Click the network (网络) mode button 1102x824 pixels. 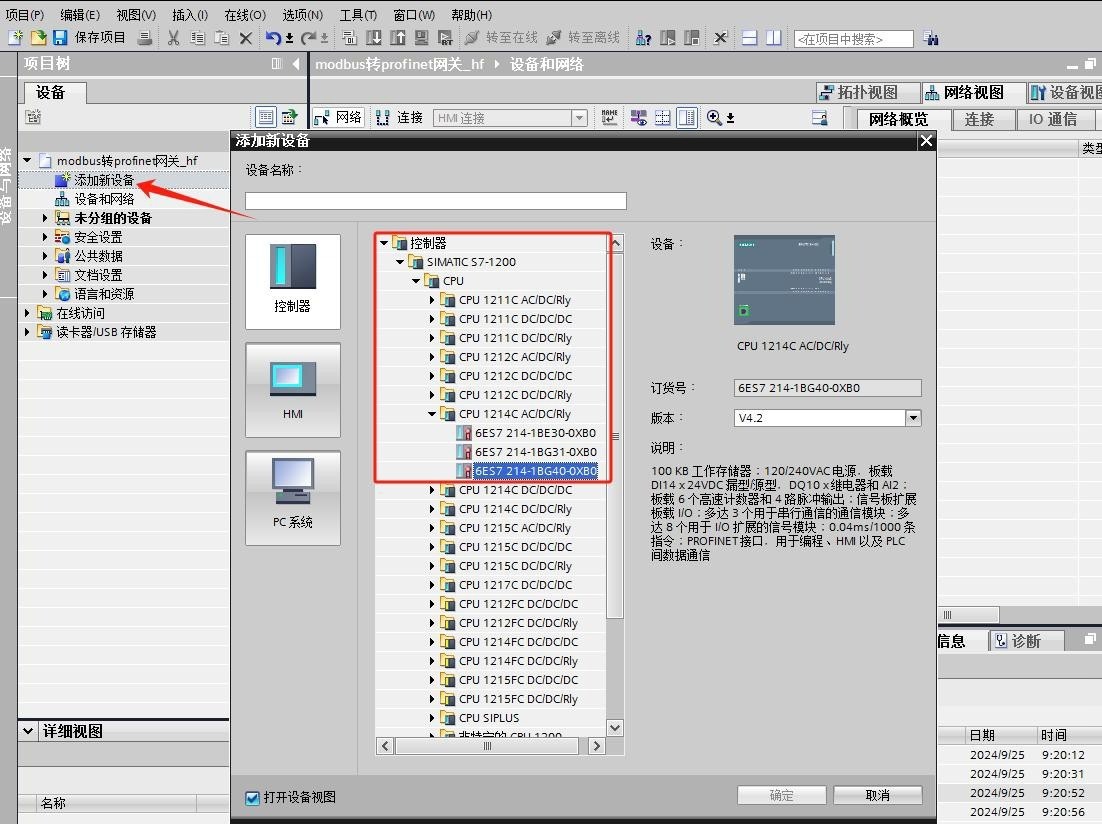coord(339,117)
